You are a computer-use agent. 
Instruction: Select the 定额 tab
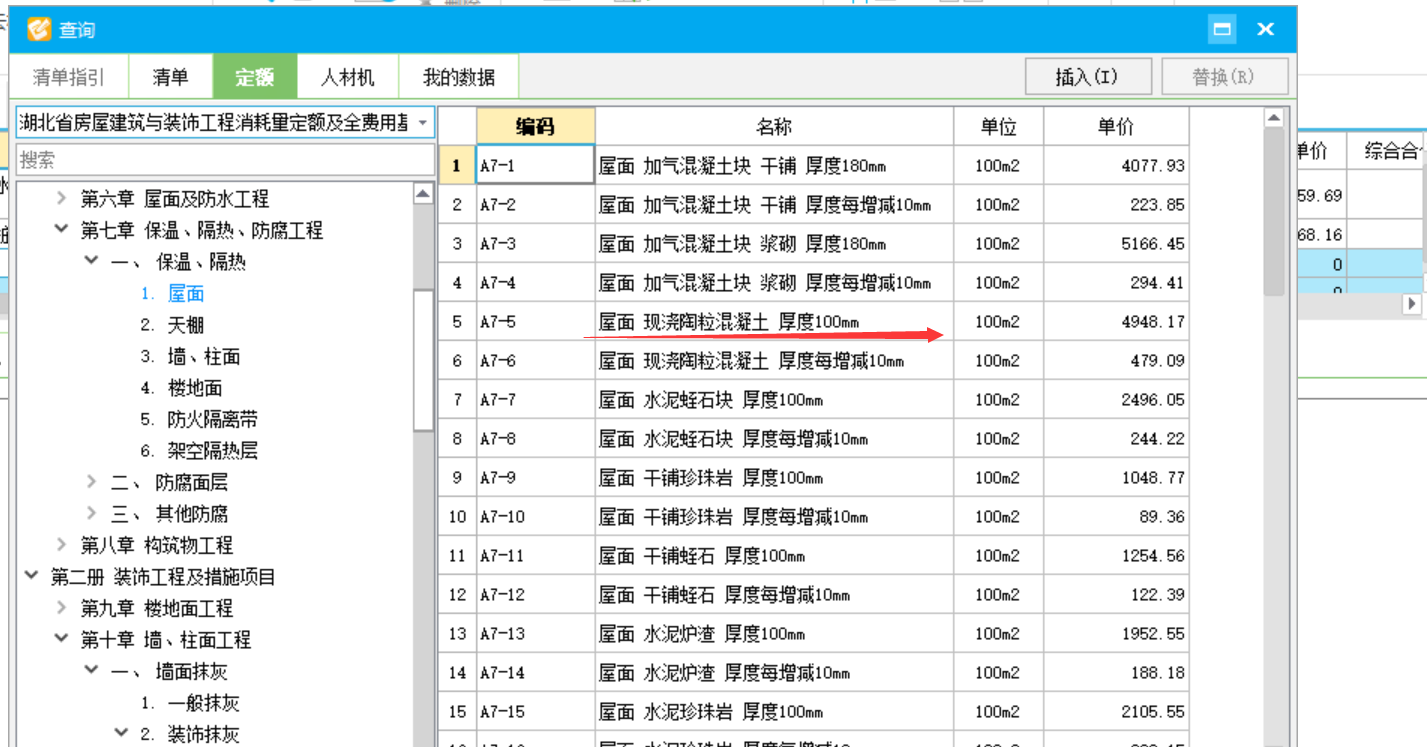254,77
